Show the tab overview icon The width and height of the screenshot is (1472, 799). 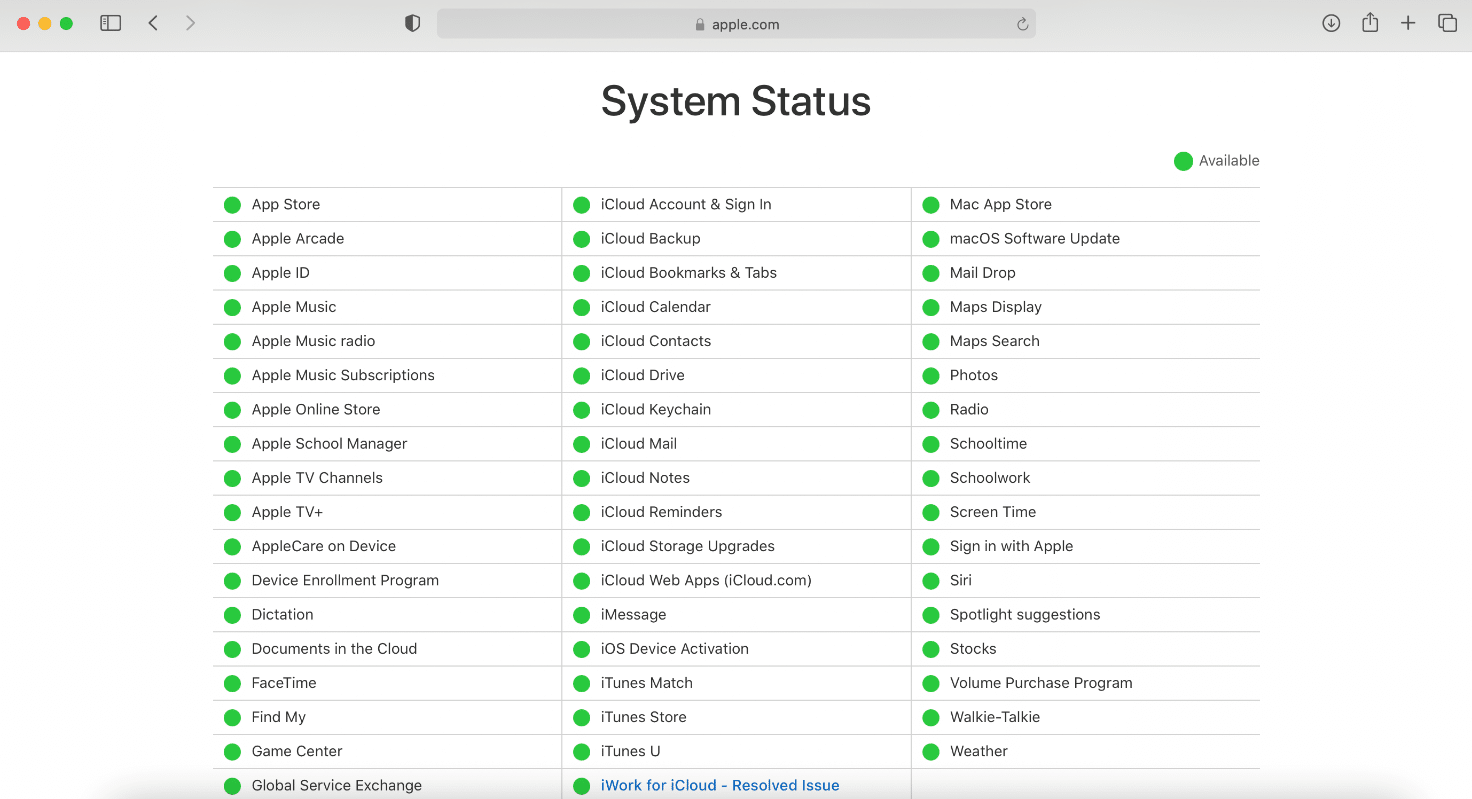coord(1447,23)
